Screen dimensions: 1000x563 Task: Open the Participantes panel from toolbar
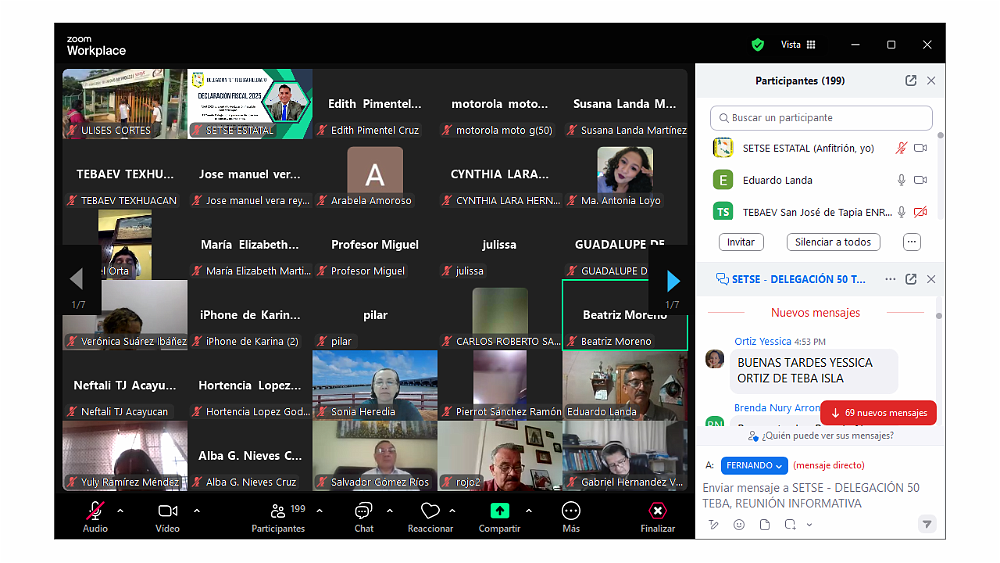pyautogui.click(x=277, y=511)
